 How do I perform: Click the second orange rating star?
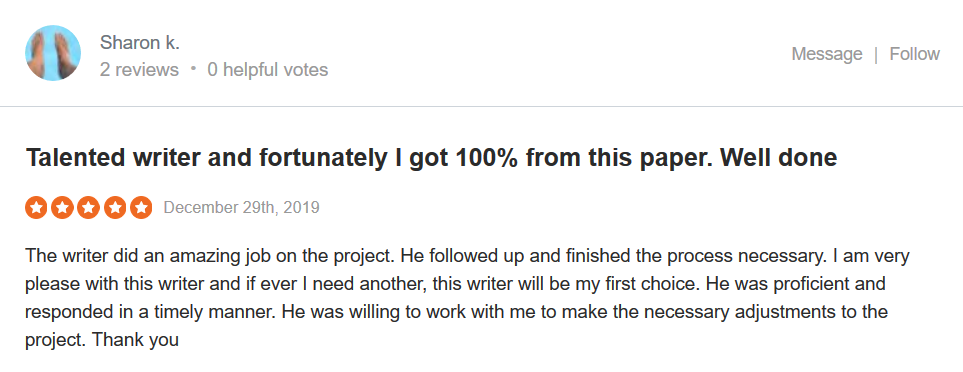point(62,207)
